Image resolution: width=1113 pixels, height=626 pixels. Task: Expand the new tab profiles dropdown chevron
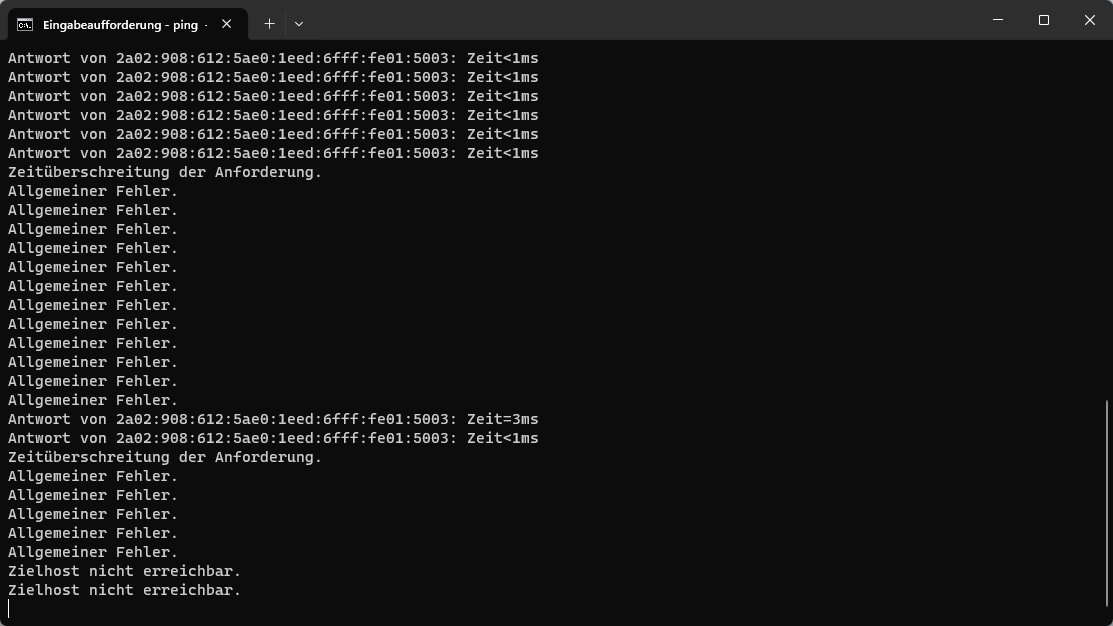tap(299, 24)
